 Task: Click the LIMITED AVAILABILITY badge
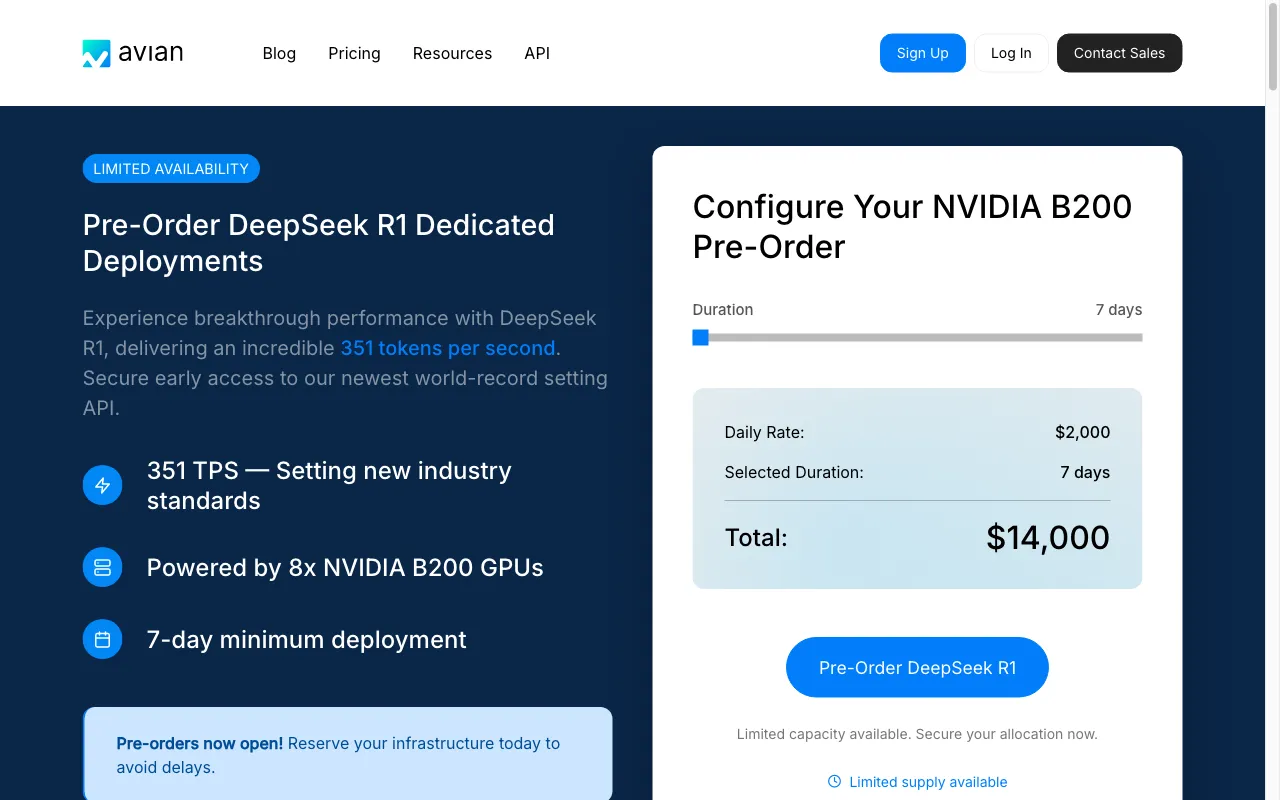point(171,168)
